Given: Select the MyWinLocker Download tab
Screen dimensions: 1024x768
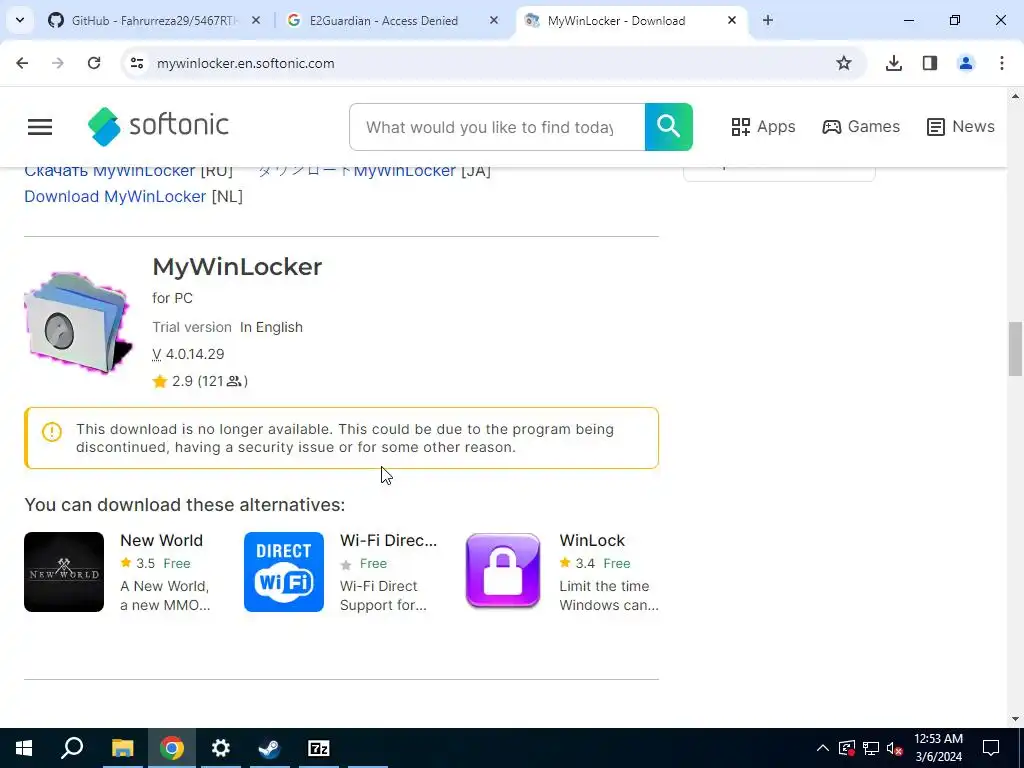Looking at the screenshot, I should coord(616,21).
